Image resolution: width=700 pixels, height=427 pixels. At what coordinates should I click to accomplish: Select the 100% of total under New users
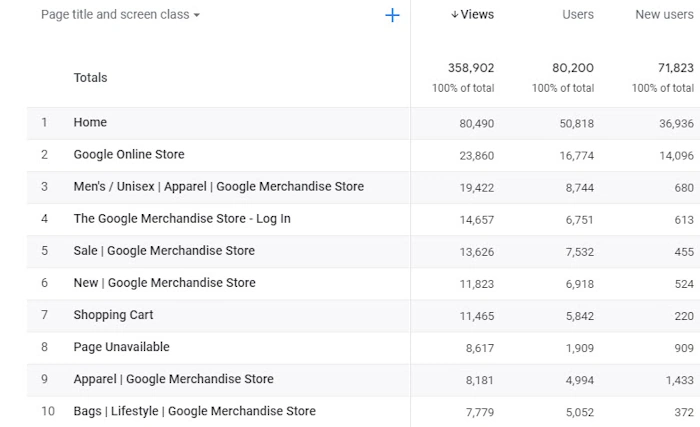pos(662,88)
